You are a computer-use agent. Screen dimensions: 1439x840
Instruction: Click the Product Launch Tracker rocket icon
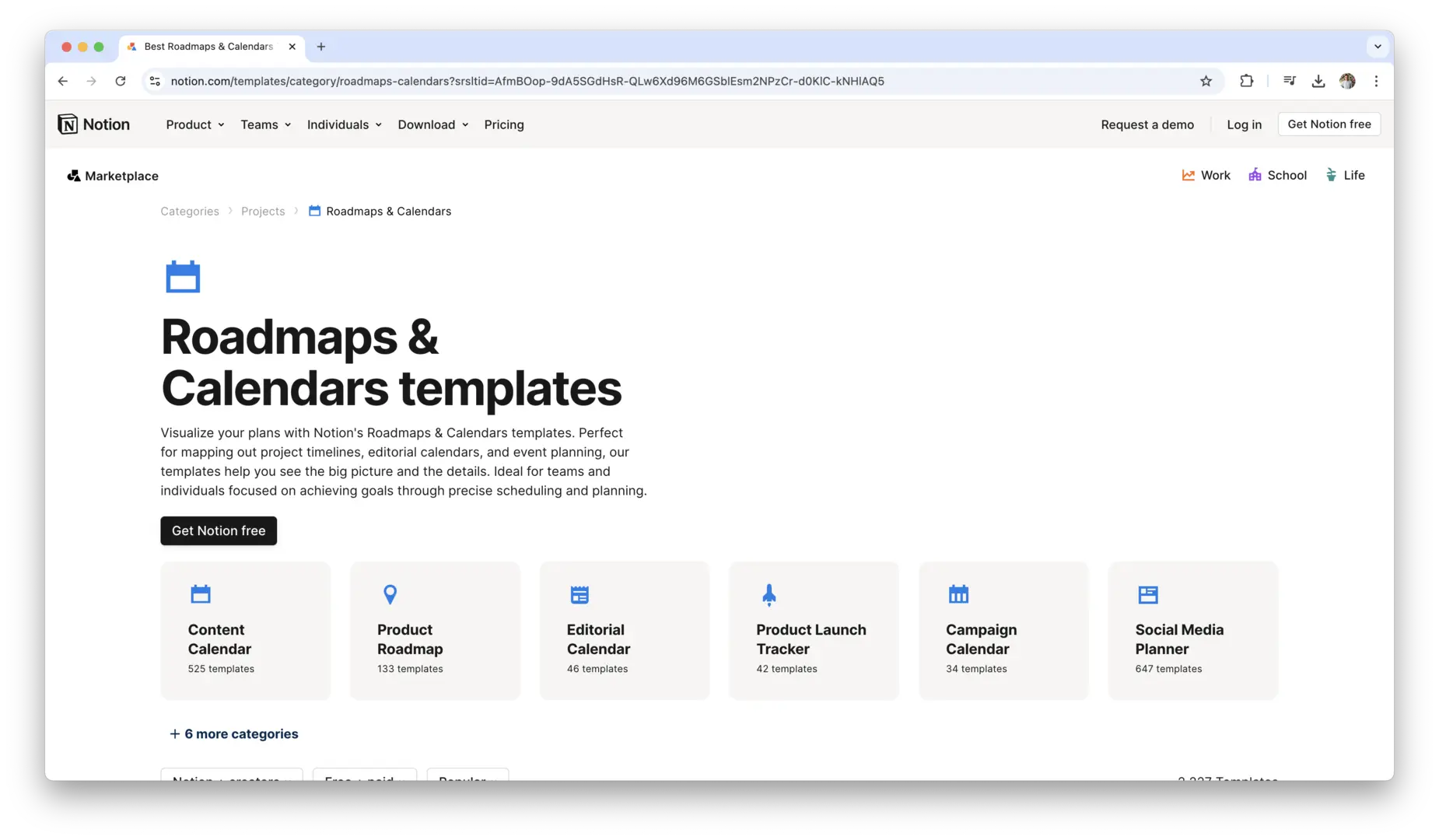pos(769,593)
